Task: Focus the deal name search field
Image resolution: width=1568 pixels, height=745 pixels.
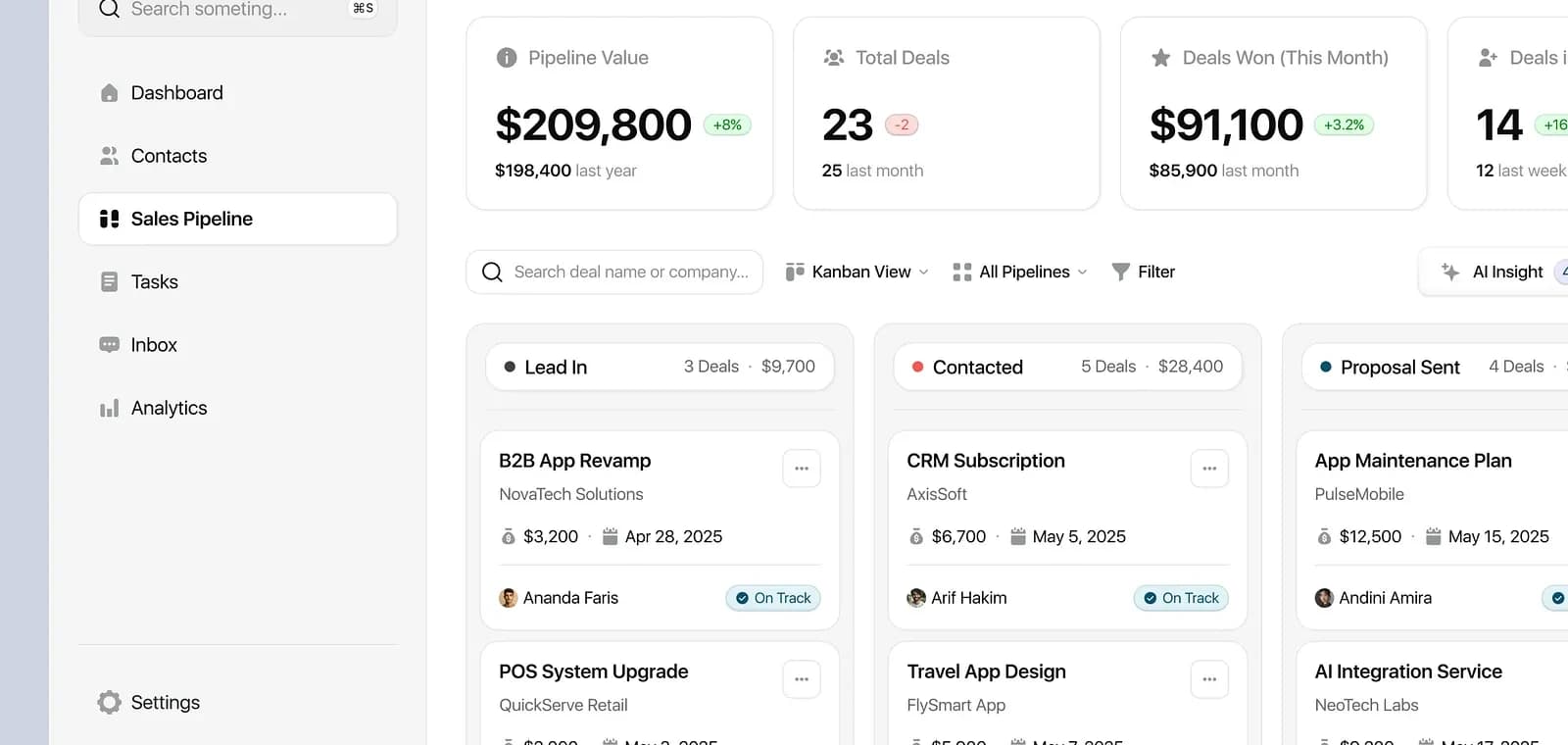Action: click(614, 273)
